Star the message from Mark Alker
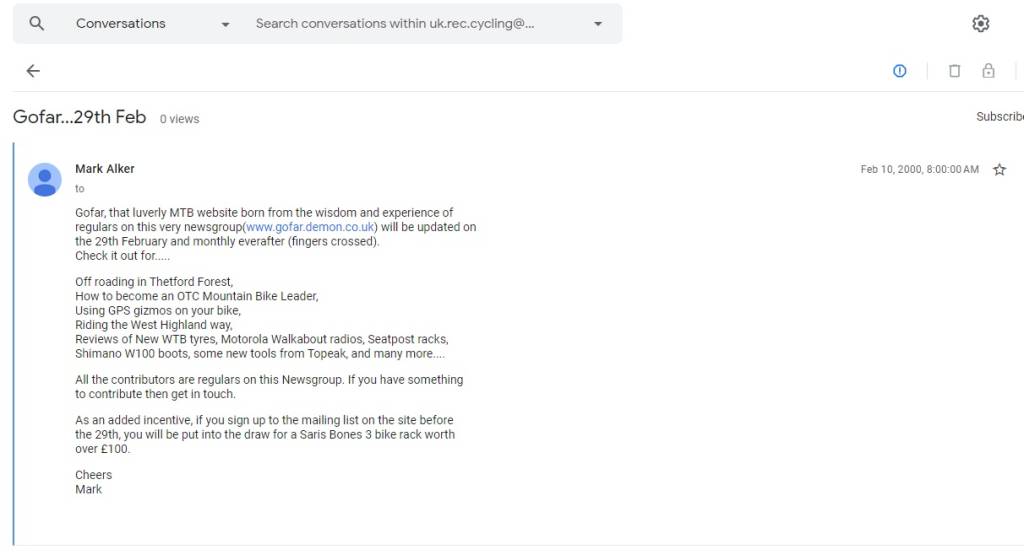 click(x=999, y=170)
